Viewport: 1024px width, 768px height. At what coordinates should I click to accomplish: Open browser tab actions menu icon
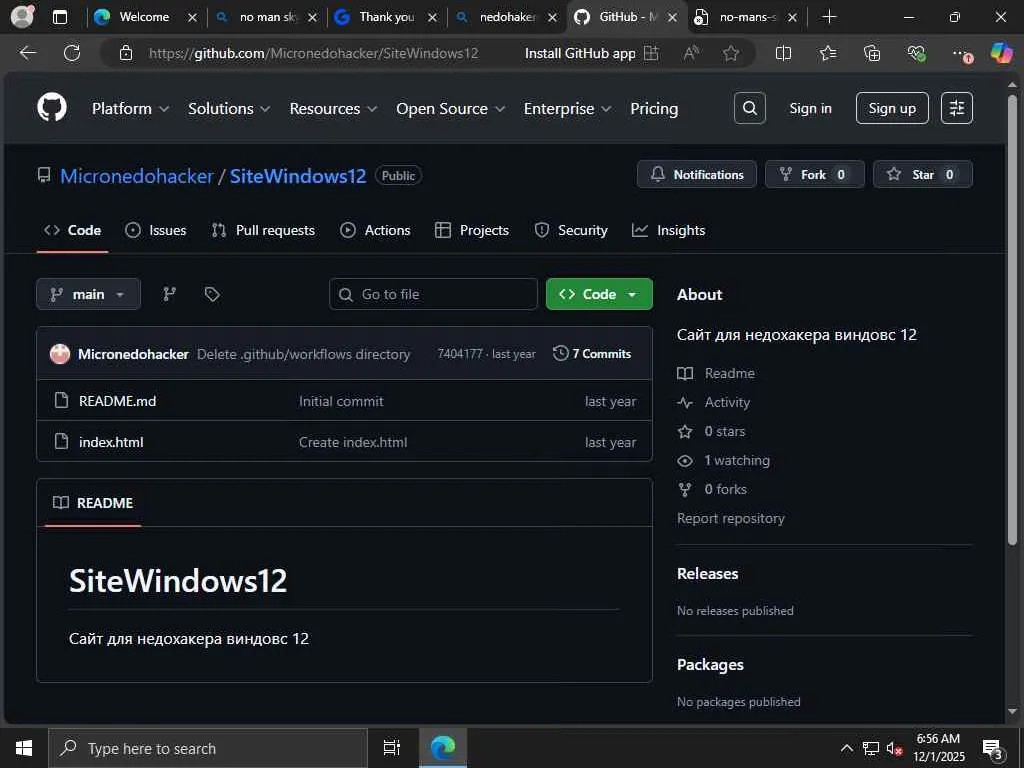[60, 17]
